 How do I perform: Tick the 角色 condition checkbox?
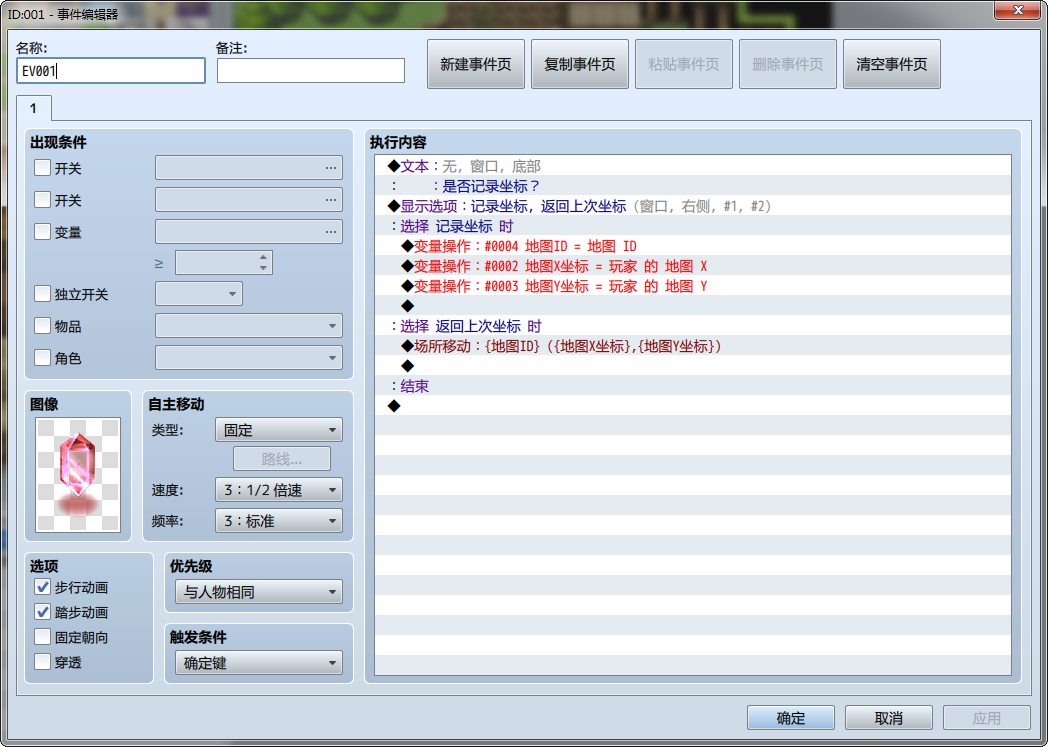[42, 357]
